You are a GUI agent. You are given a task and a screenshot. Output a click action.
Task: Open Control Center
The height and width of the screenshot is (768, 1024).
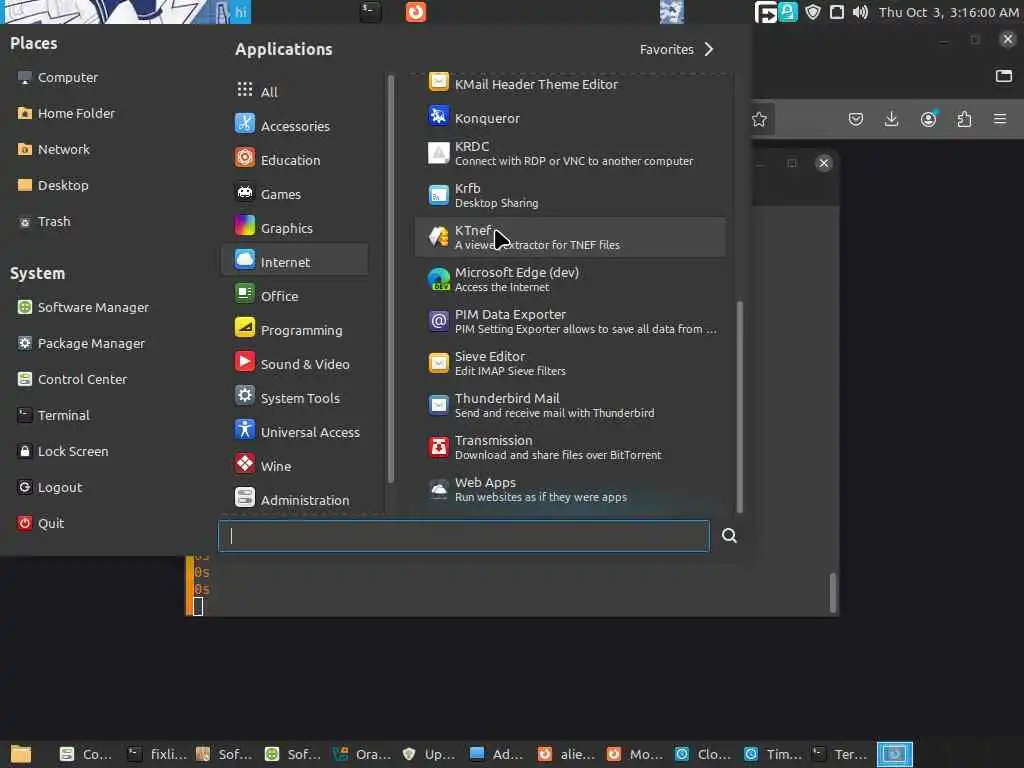click(72, 379)
